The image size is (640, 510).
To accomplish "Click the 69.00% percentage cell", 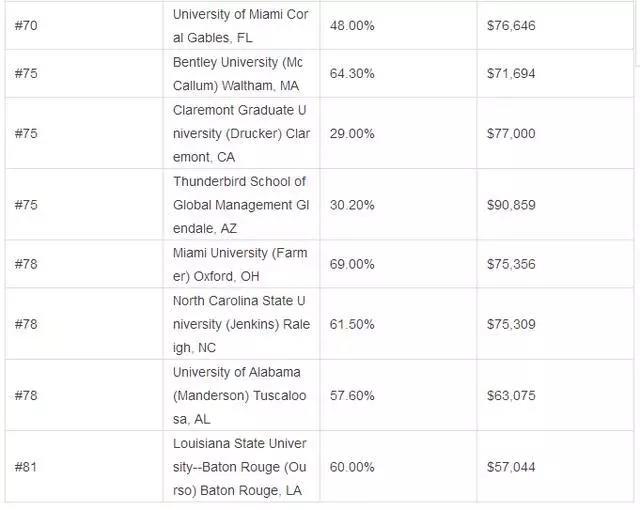I will click(398, 264).
